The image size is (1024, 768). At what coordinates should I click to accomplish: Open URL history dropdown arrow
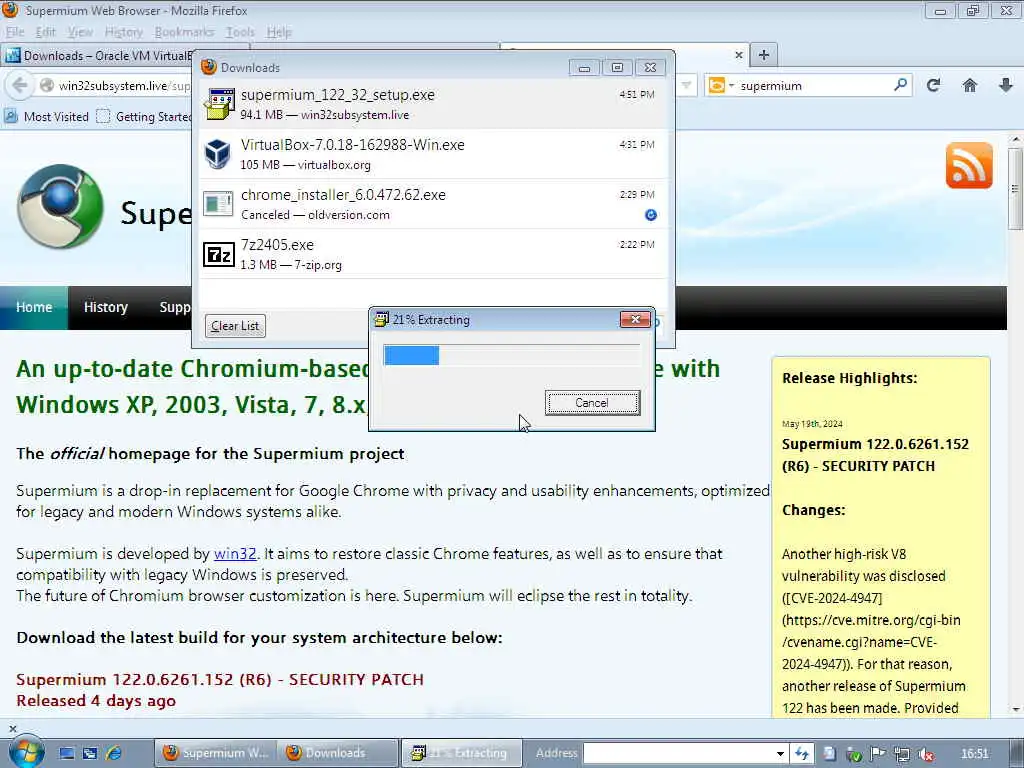pyautogui.click(x=686, y=86)
